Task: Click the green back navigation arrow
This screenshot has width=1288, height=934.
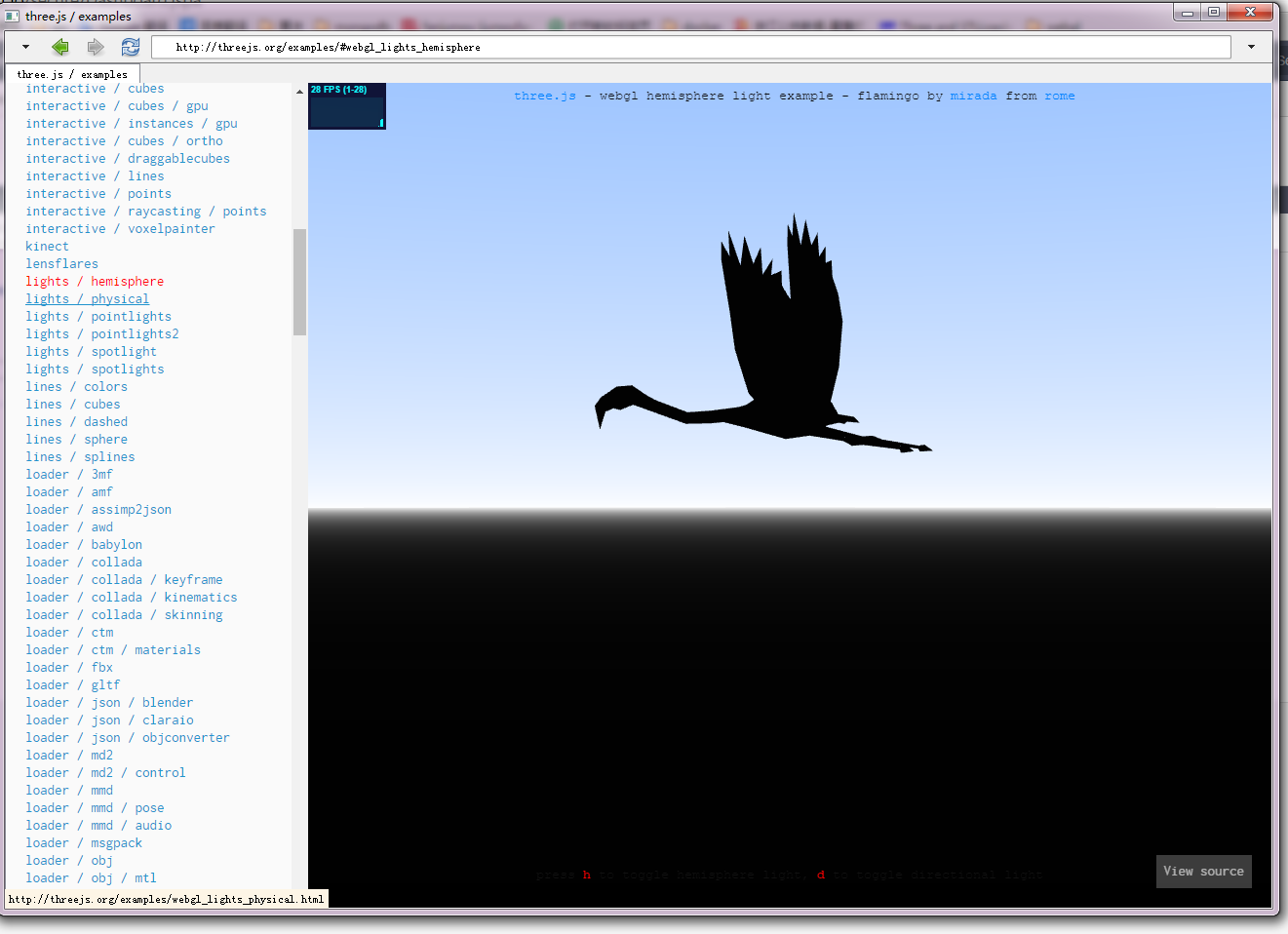Action: click(x=60, y=47)
